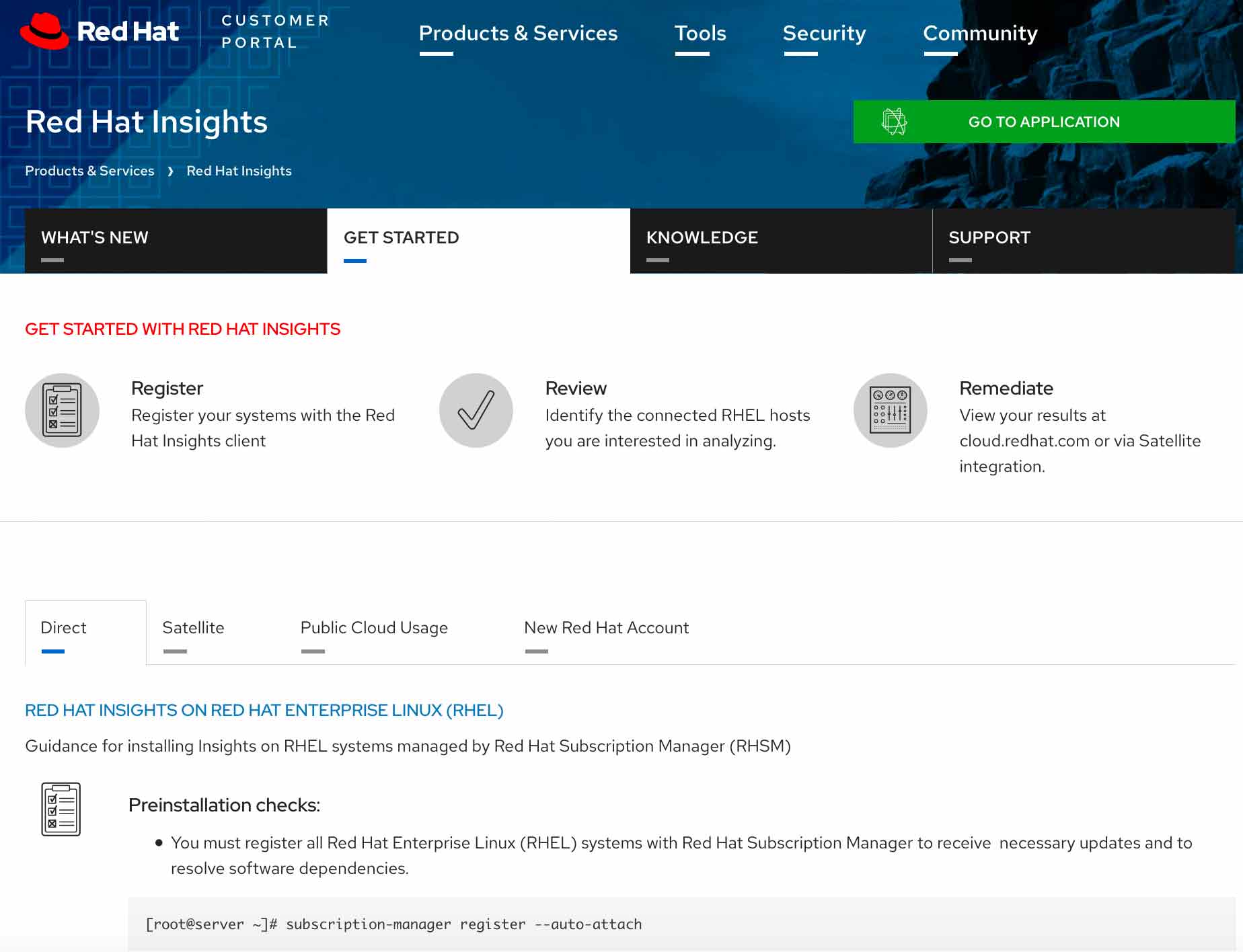The height and width of the screenshot is (952, 1243).
Task: Switch to the Knowledge section
Action: [x=702, y=237]
